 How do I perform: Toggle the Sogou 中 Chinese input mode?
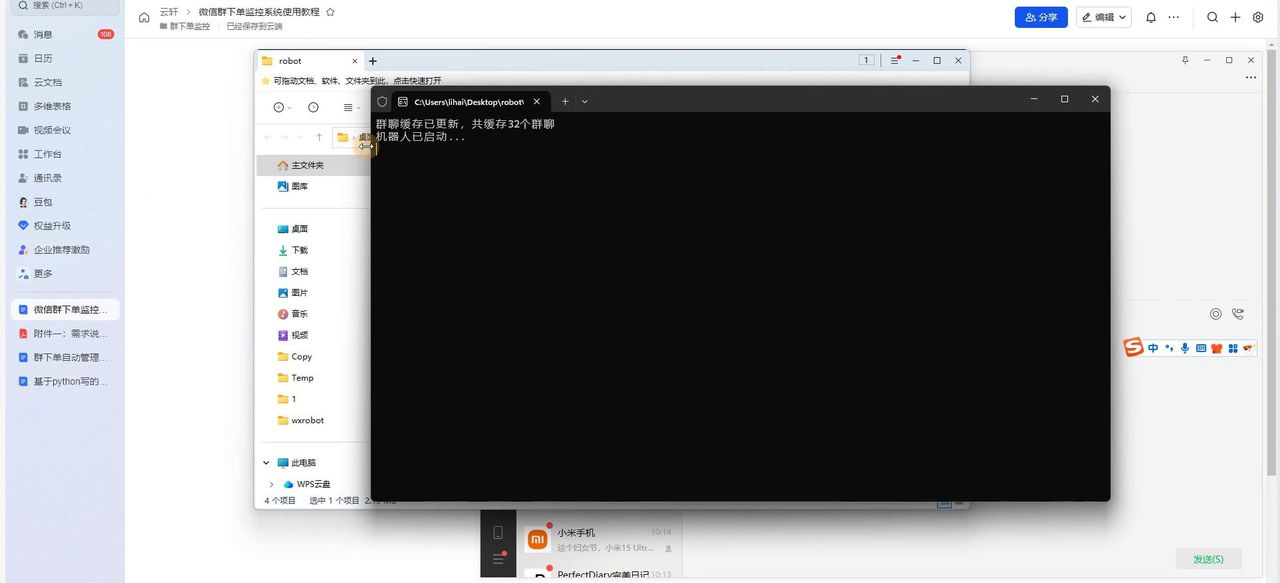[x=1153, y=348]
